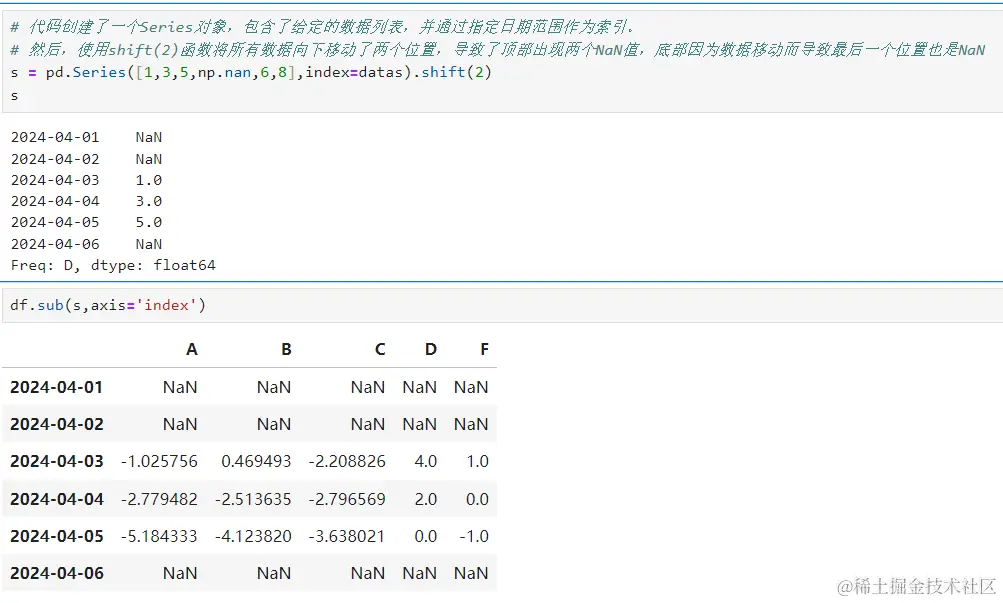The height and width of the screenshot is (603, 1003).
Task: Click the df.sub(s,axis='index') code cell
Action: pyautogui.click(x=502, y=305)
